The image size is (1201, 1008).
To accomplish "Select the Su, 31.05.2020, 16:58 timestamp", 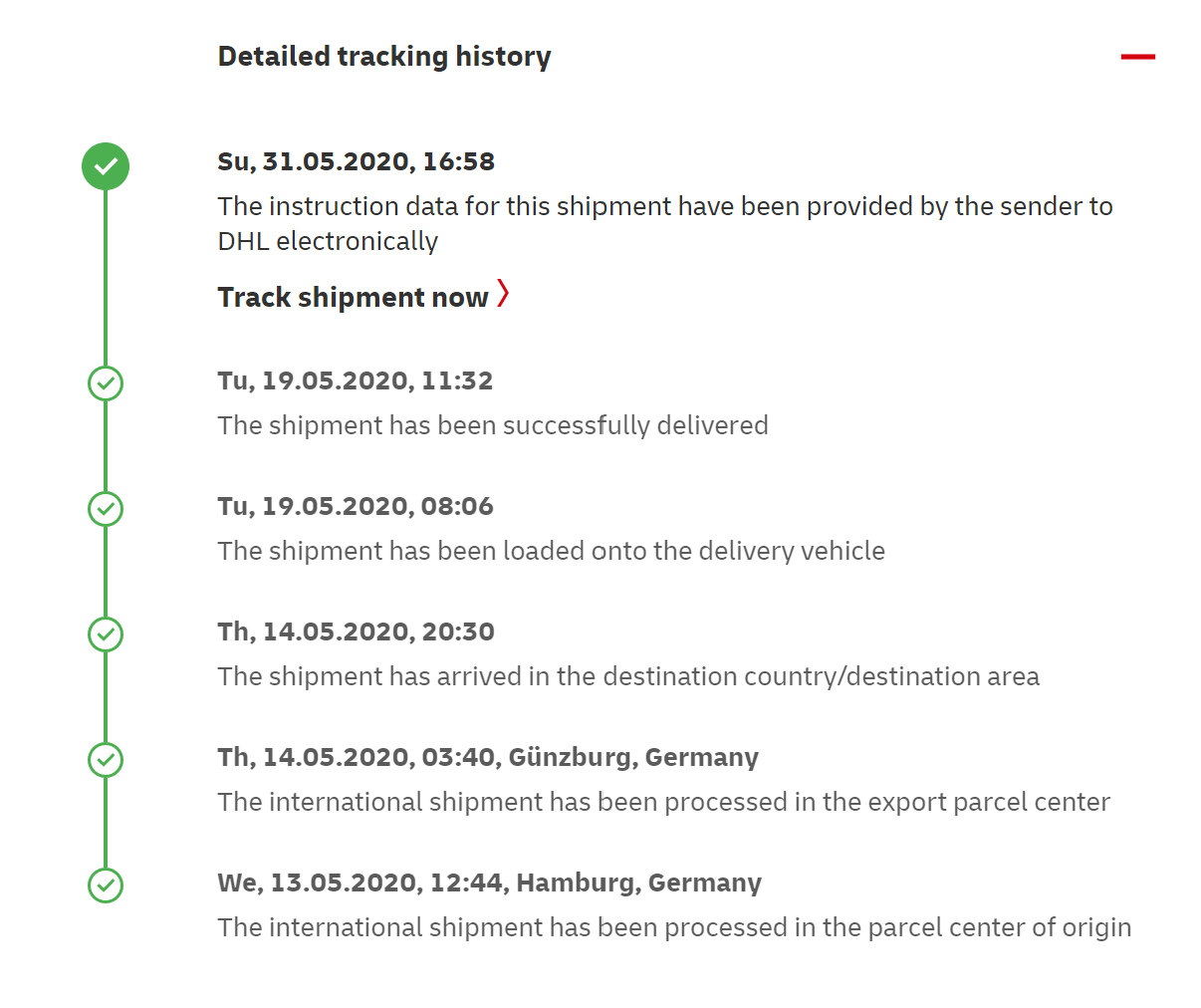I will click(x=357, y=161).
